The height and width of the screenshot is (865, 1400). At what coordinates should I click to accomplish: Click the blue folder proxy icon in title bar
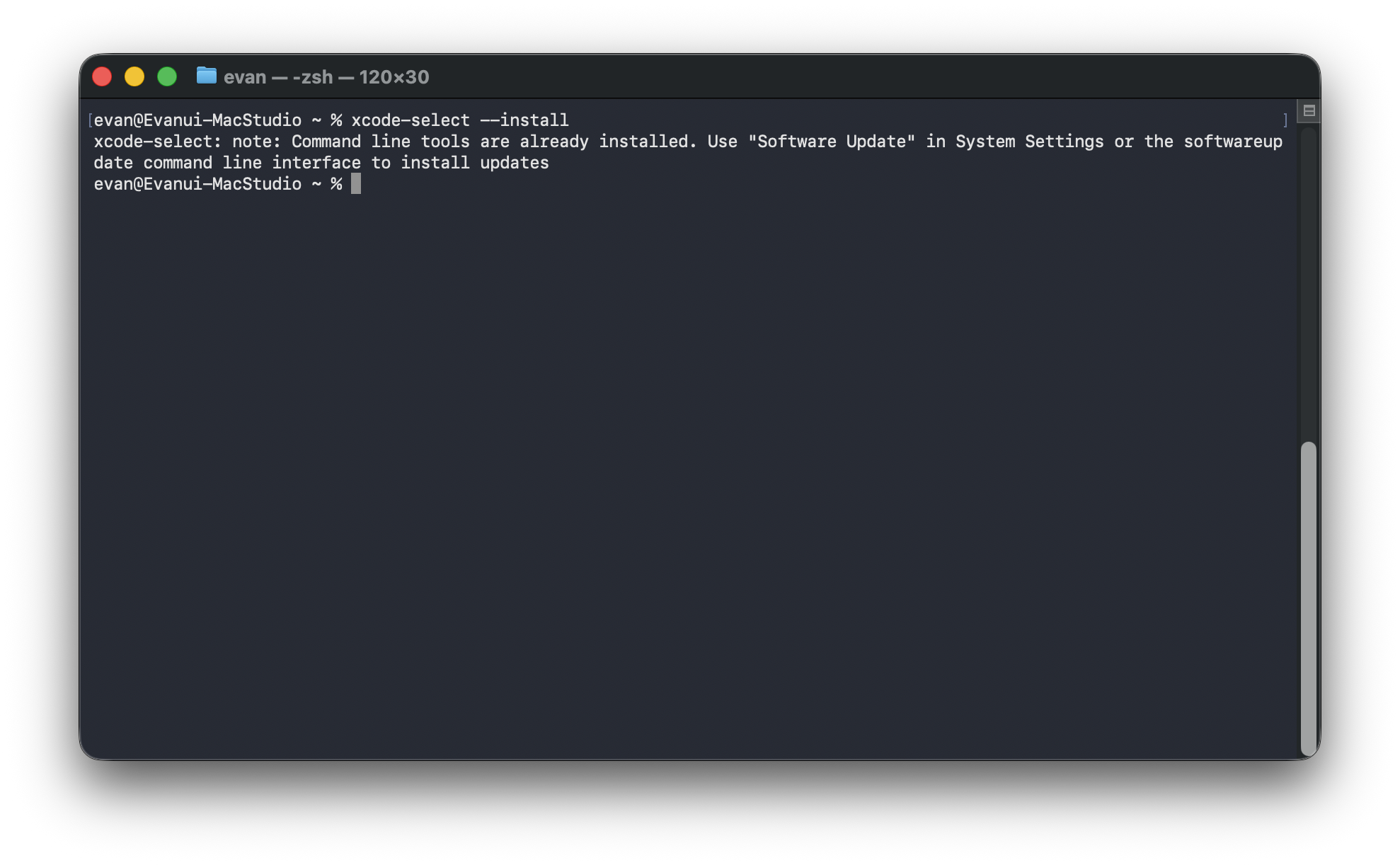click(206, 76)
